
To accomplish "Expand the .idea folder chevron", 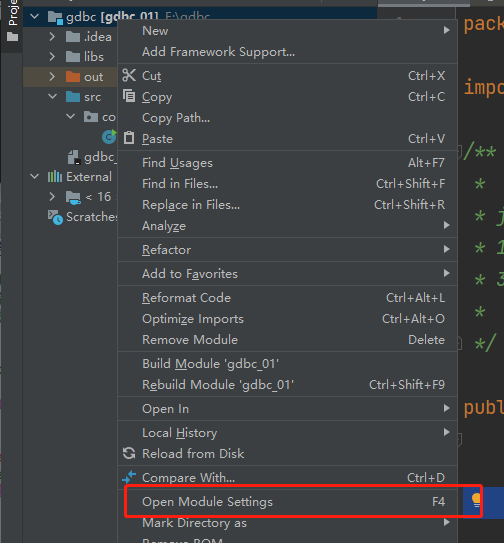I will coord(52,36).
